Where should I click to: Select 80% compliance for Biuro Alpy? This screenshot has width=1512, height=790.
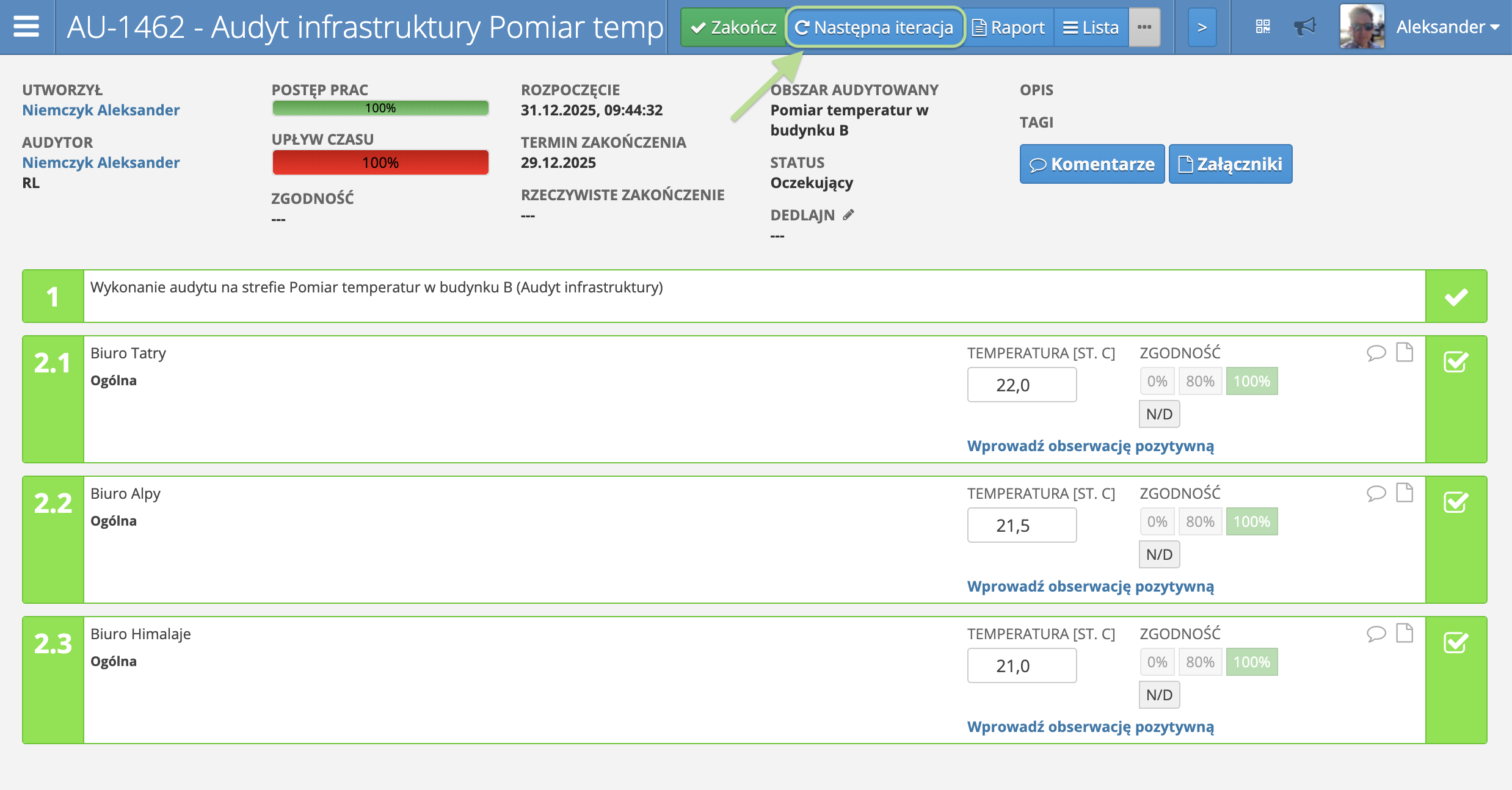point(1199,521)
